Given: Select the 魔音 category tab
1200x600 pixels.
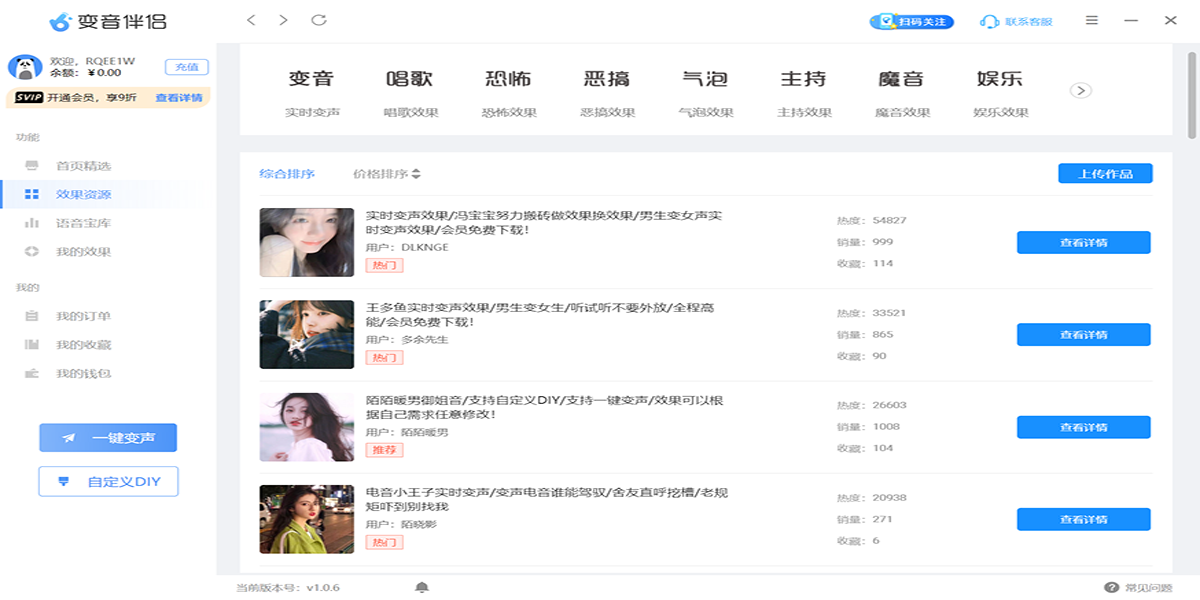Looking at the screenshot, I should 902,93.
